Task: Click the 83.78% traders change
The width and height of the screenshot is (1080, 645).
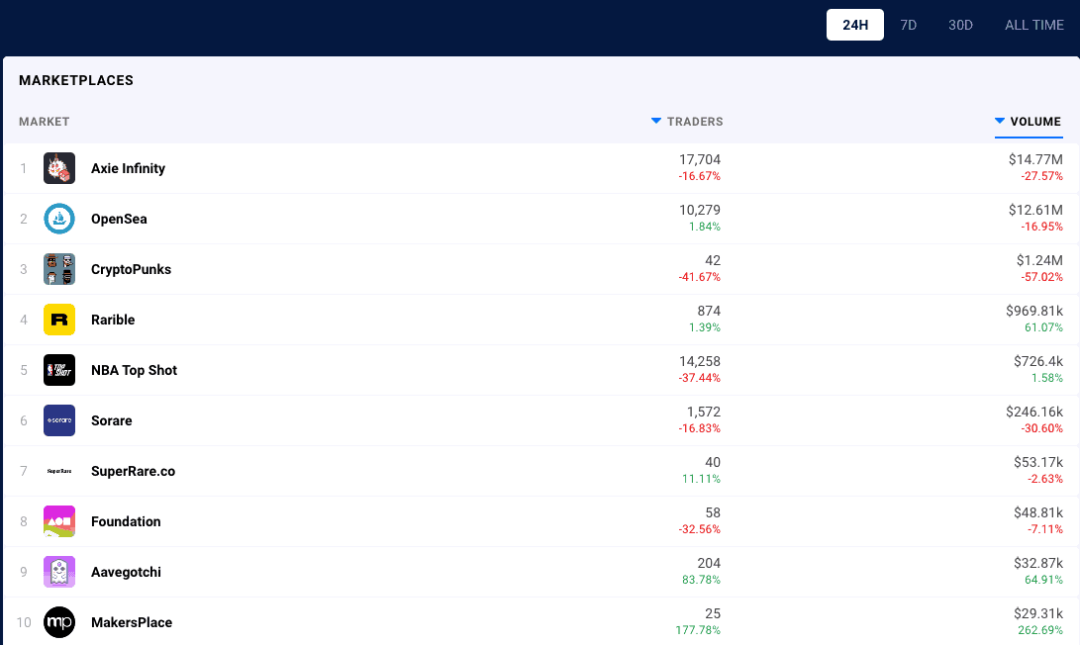Action: pyautogui.click(x=701, y=580)
